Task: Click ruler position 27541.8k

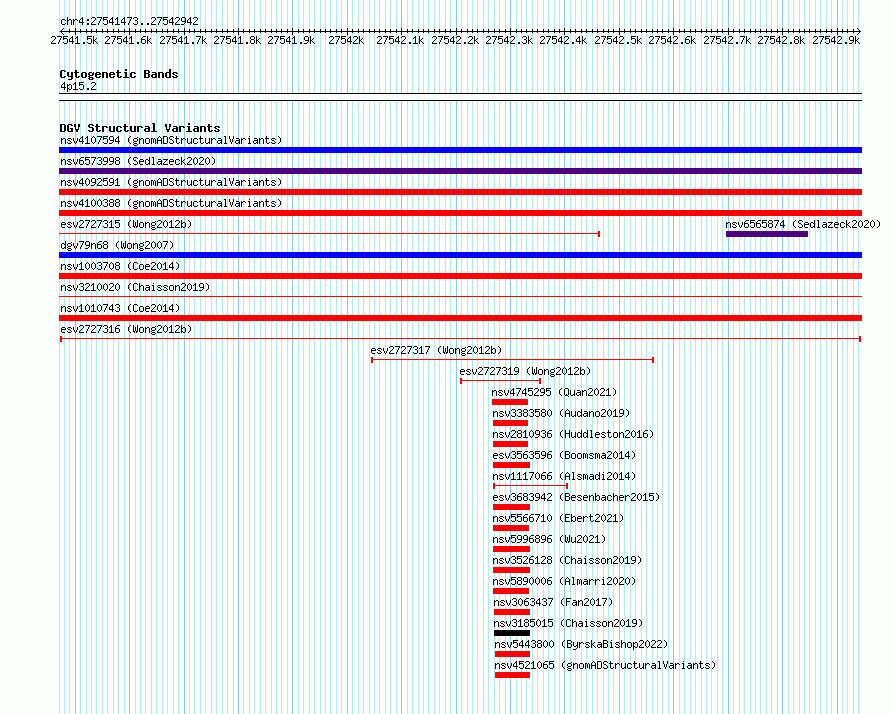Action: click(x=237, y=40)
